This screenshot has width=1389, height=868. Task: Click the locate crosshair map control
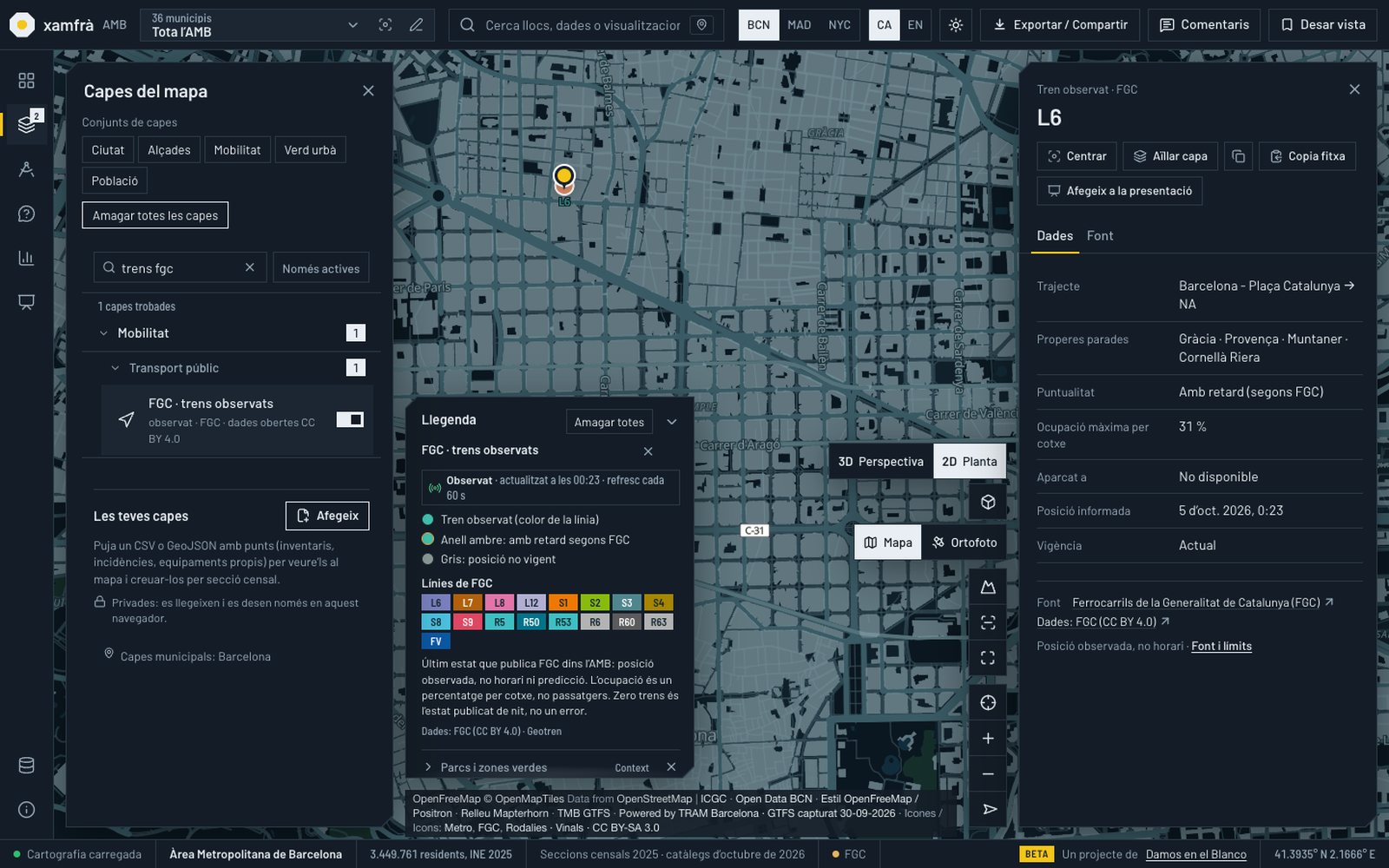tap(988, 703)
